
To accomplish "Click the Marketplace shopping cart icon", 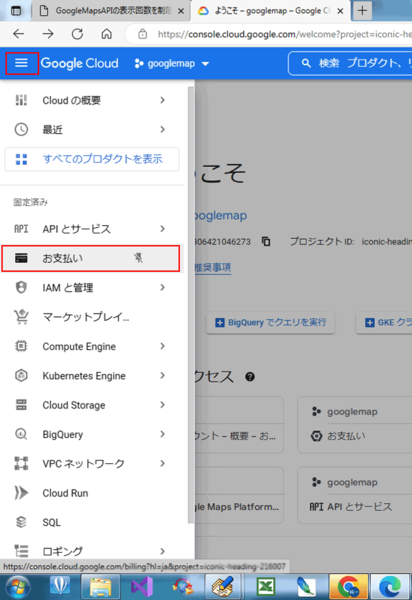I will 21,317.
